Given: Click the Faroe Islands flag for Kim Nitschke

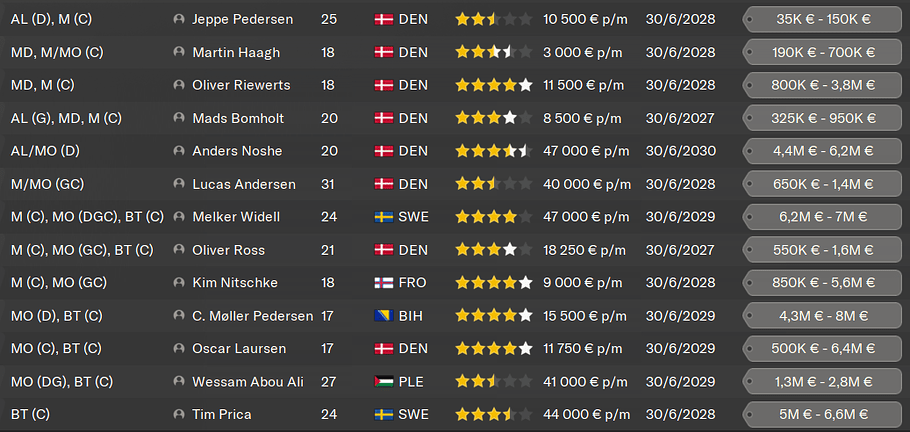Looking at the screenshot, I should click(x=383, y=283).
